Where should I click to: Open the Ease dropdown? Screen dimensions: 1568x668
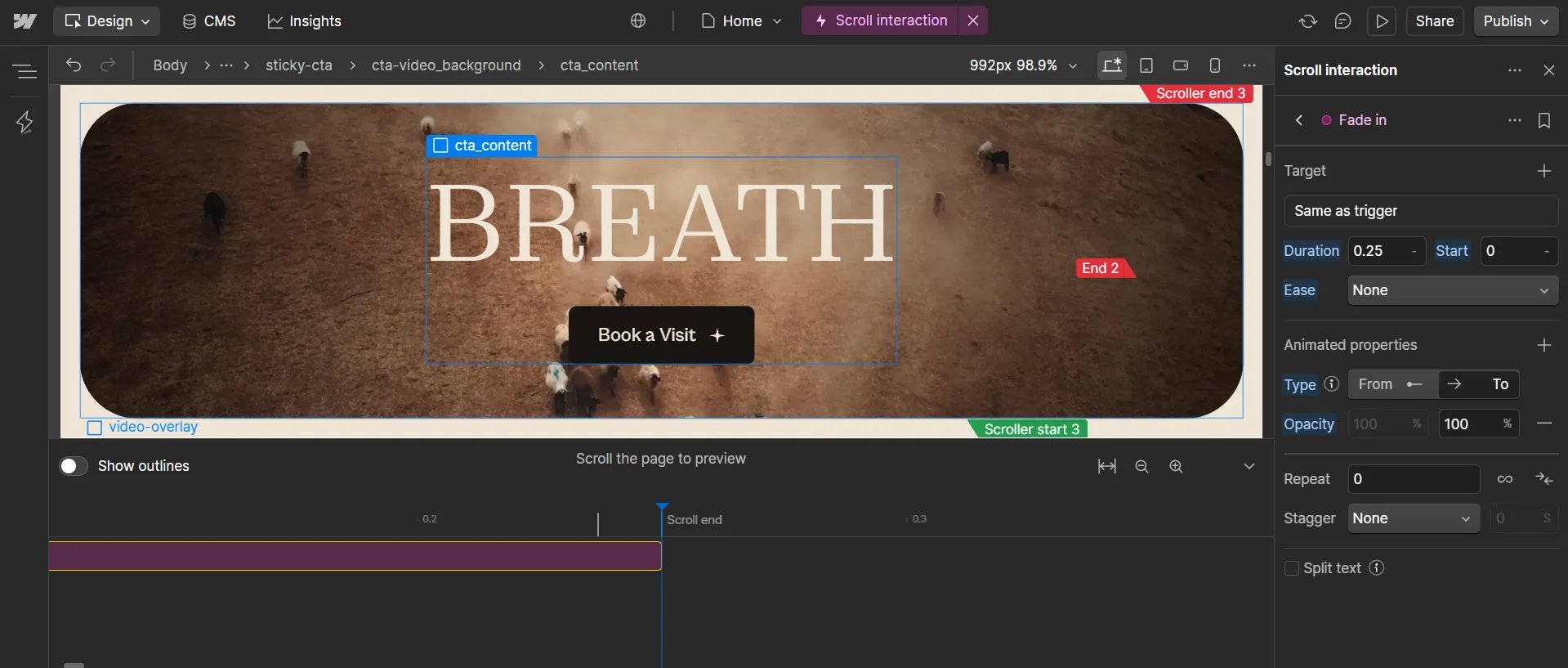1453,290
